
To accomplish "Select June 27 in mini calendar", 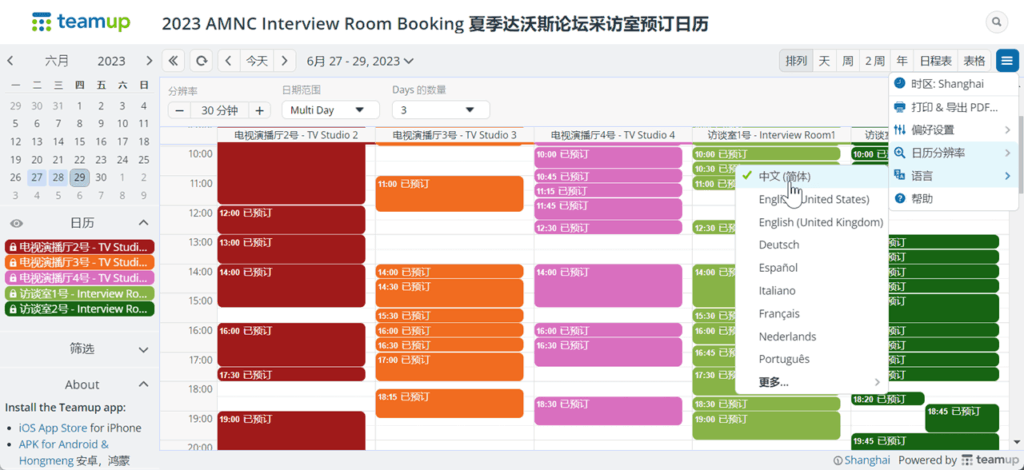I will (x=37, y=178).
